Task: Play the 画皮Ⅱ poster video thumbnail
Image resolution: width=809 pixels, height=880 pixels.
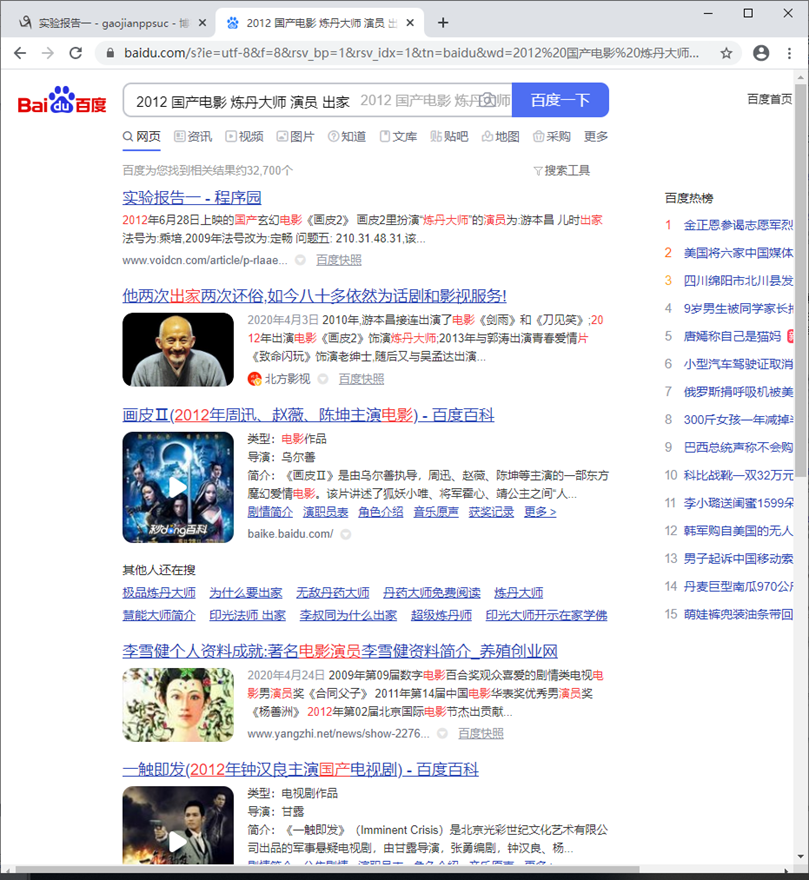Action: coord(178,487)
